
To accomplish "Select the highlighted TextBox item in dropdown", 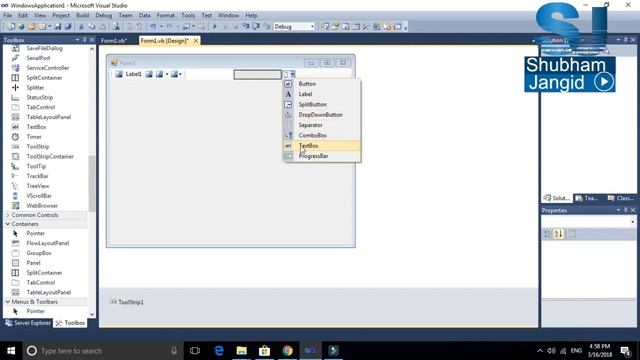I will pyautogui.click(x=321, y=146).
